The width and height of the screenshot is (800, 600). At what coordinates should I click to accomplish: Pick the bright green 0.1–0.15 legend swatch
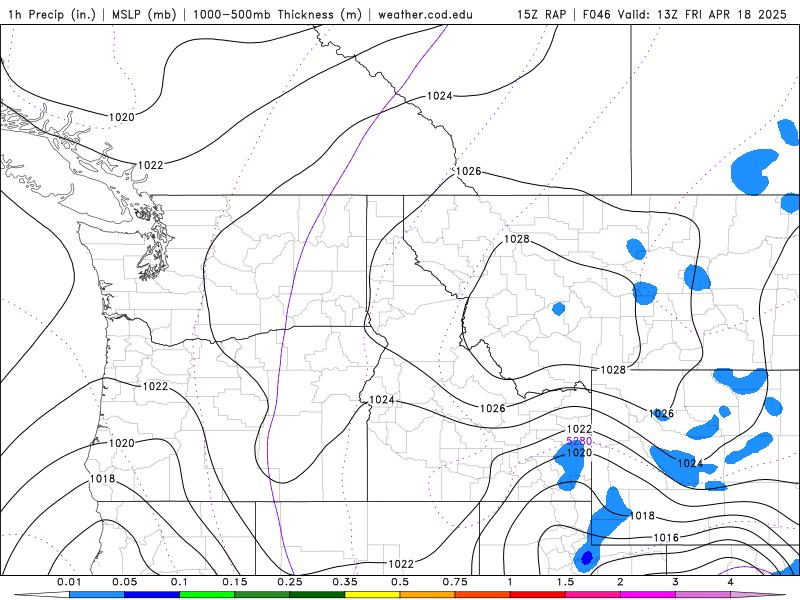coord(207,595)
